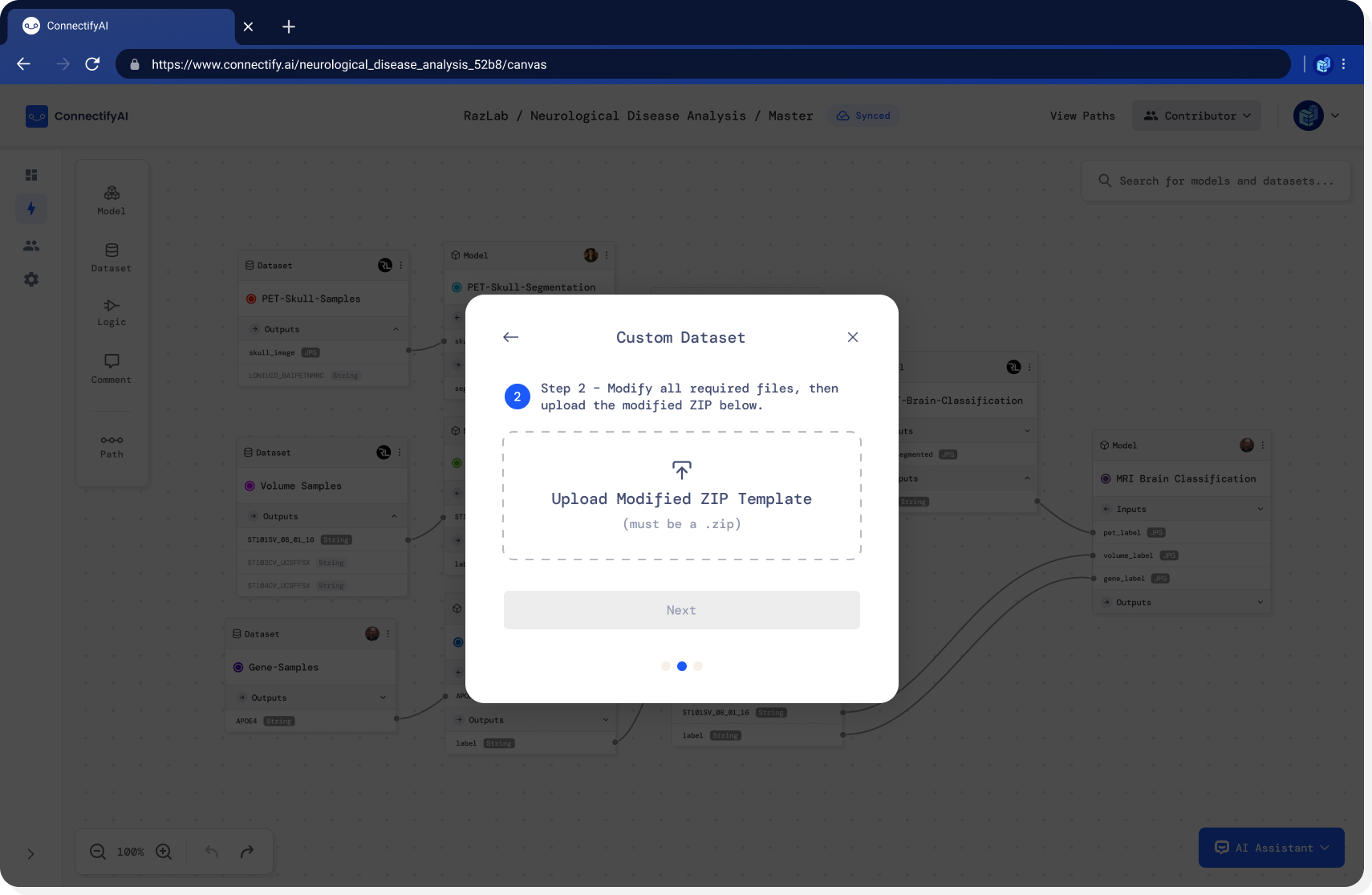
Task: Select the skull_image output row
Action: (323, 352)
